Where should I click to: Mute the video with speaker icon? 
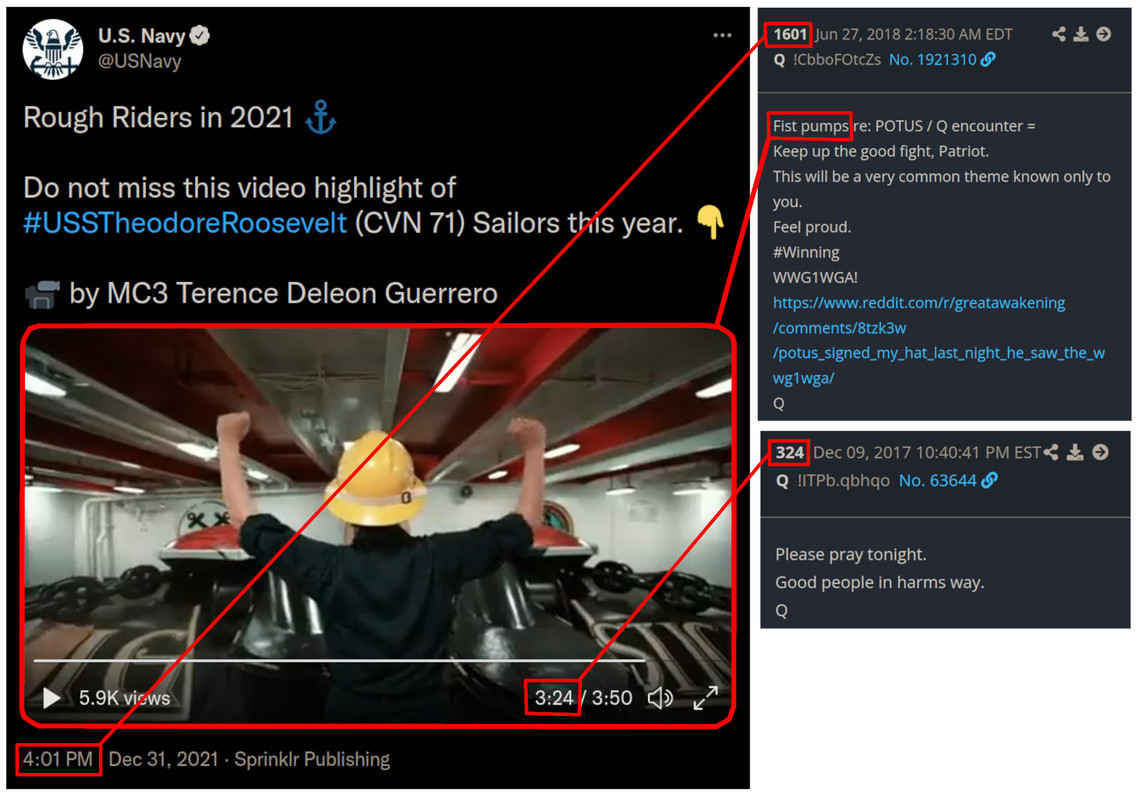(660, 698)
